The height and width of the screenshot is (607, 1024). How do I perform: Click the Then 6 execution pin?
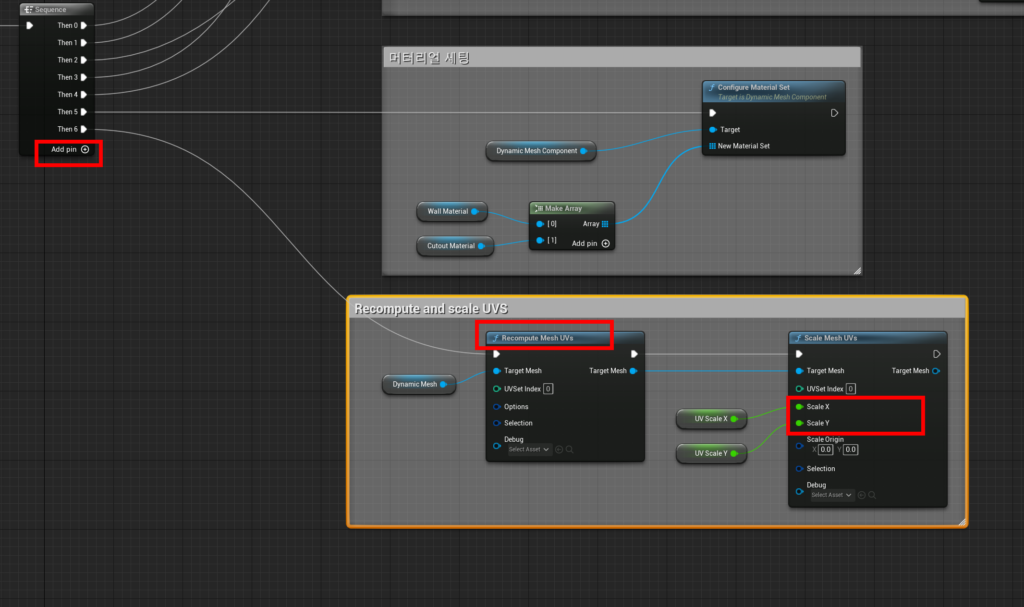tap(84, 129)
